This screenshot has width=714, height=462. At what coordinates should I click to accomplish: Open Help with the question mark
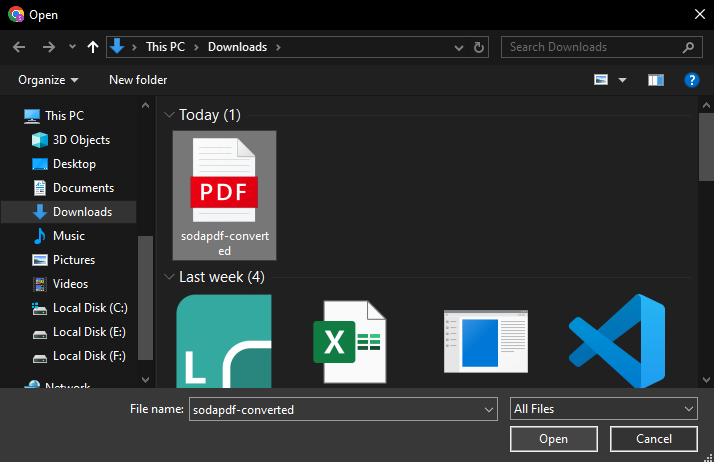click(x=692, y=80)
